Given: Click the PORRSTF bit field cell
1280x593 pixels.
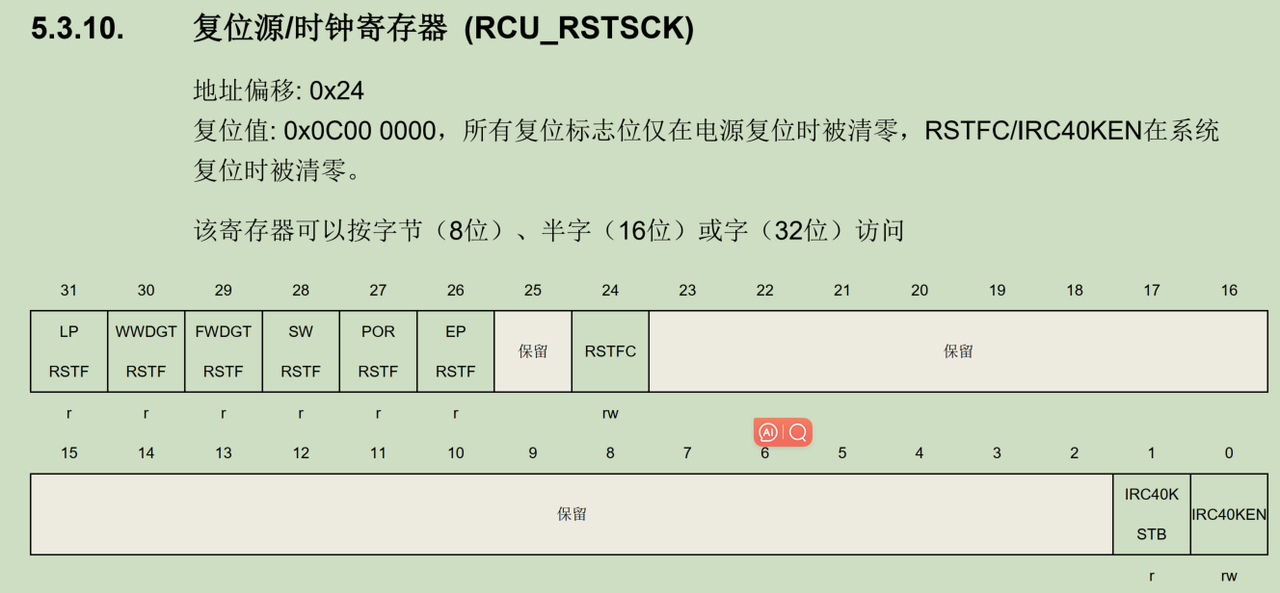Looking at the screenshot, I should click(378, 351).
